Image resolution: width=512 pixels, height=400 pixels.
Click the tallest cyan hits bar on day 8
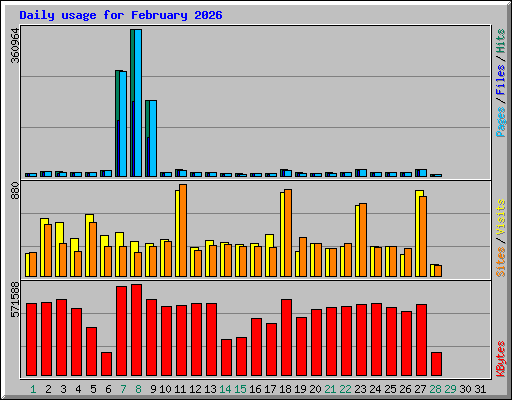138,103
